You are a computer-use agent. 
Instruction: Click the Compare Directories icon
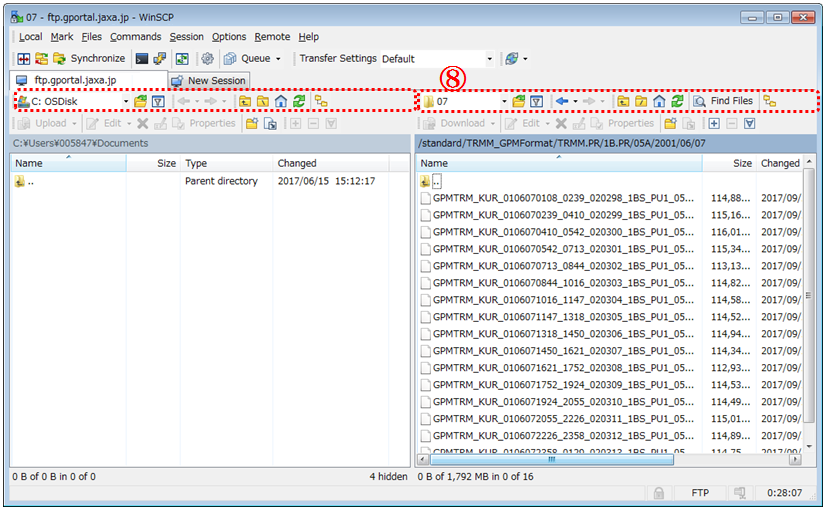(24, 59)
